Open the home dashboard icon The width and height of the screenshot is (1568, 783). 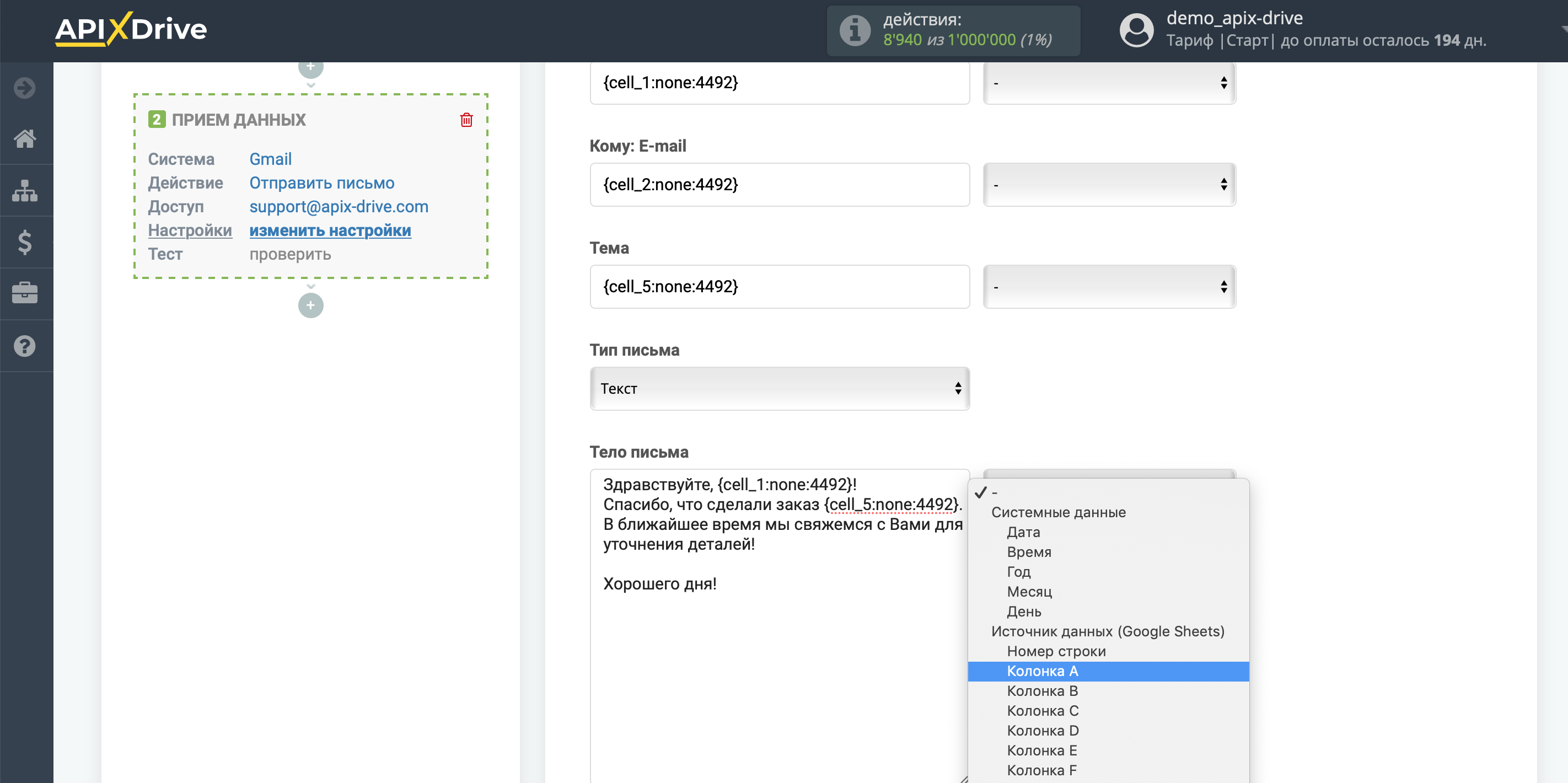25,139
